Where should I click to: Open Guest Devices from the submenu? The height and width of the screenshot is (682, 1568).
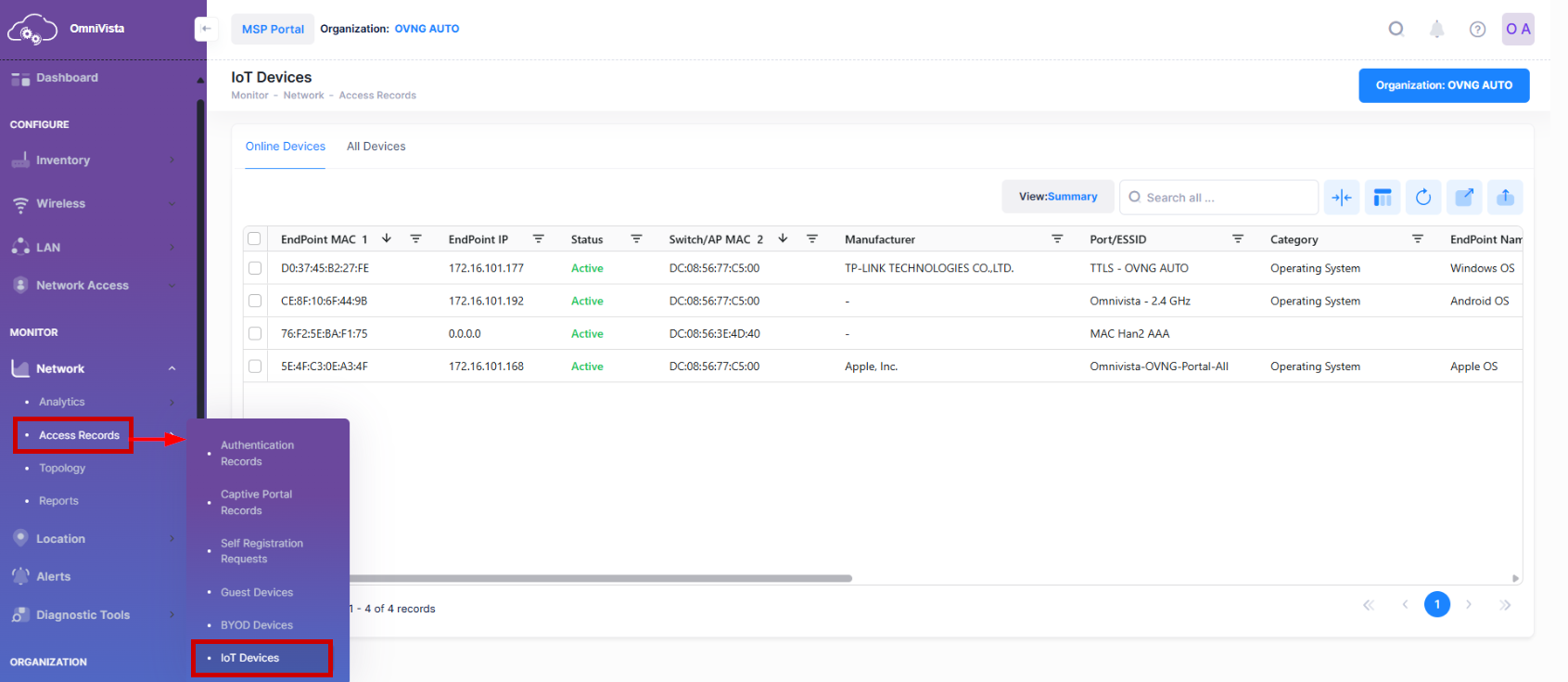pos(257,592)
